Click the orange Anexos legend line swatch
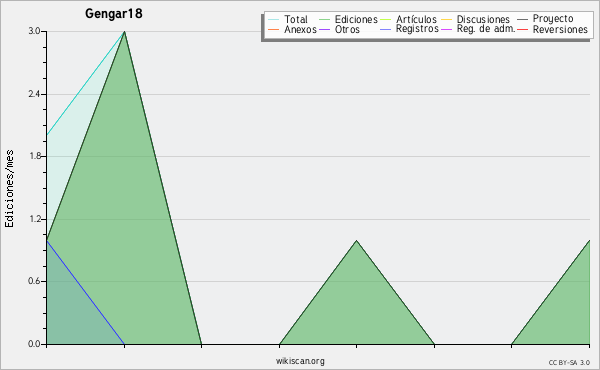The height and width of the screenshot is (370, 600). pyautogui.click(x=274, y=29)
